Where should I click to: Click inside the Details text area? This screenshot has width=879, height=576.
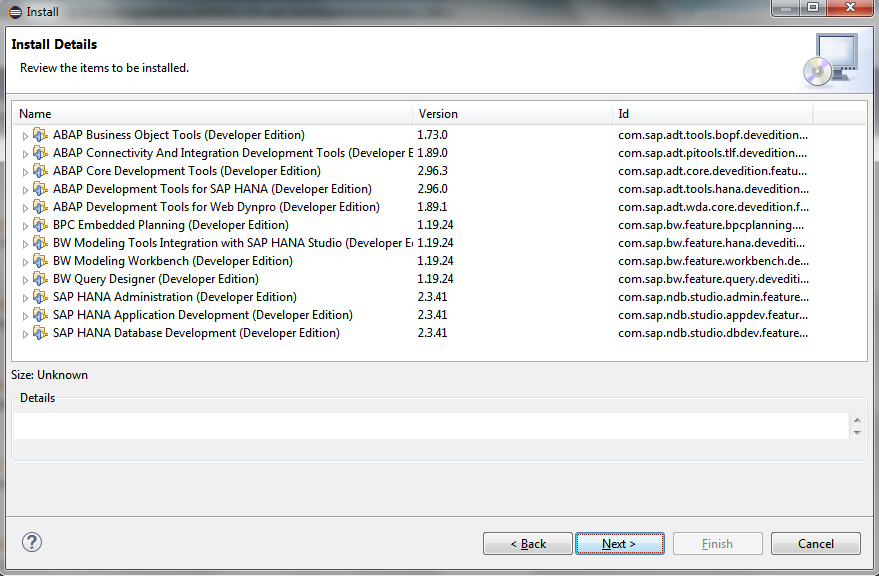tap(431, 426)
